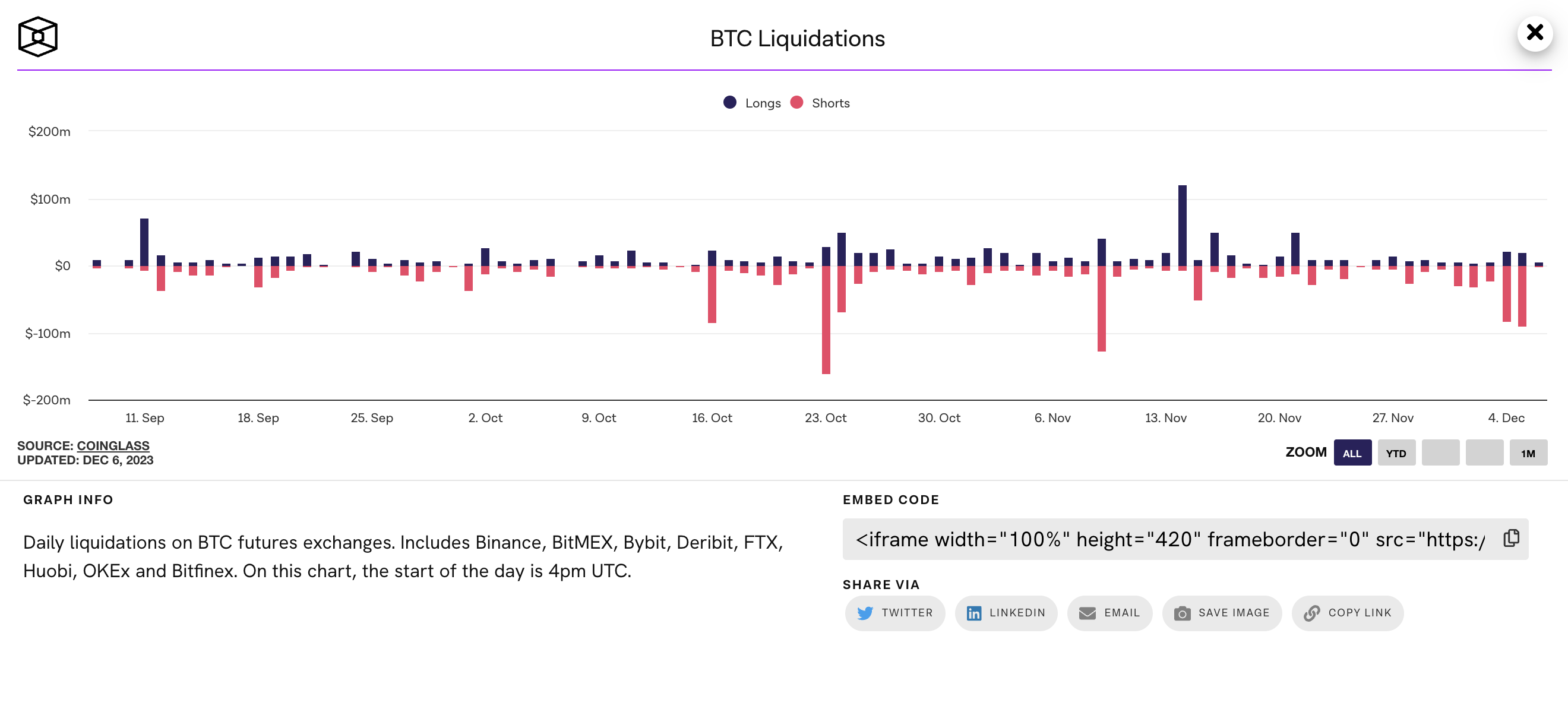1568x709 pixels.
Task: Click the tallest long bar near 13 Nov
Action: (x=1182, y=225)
